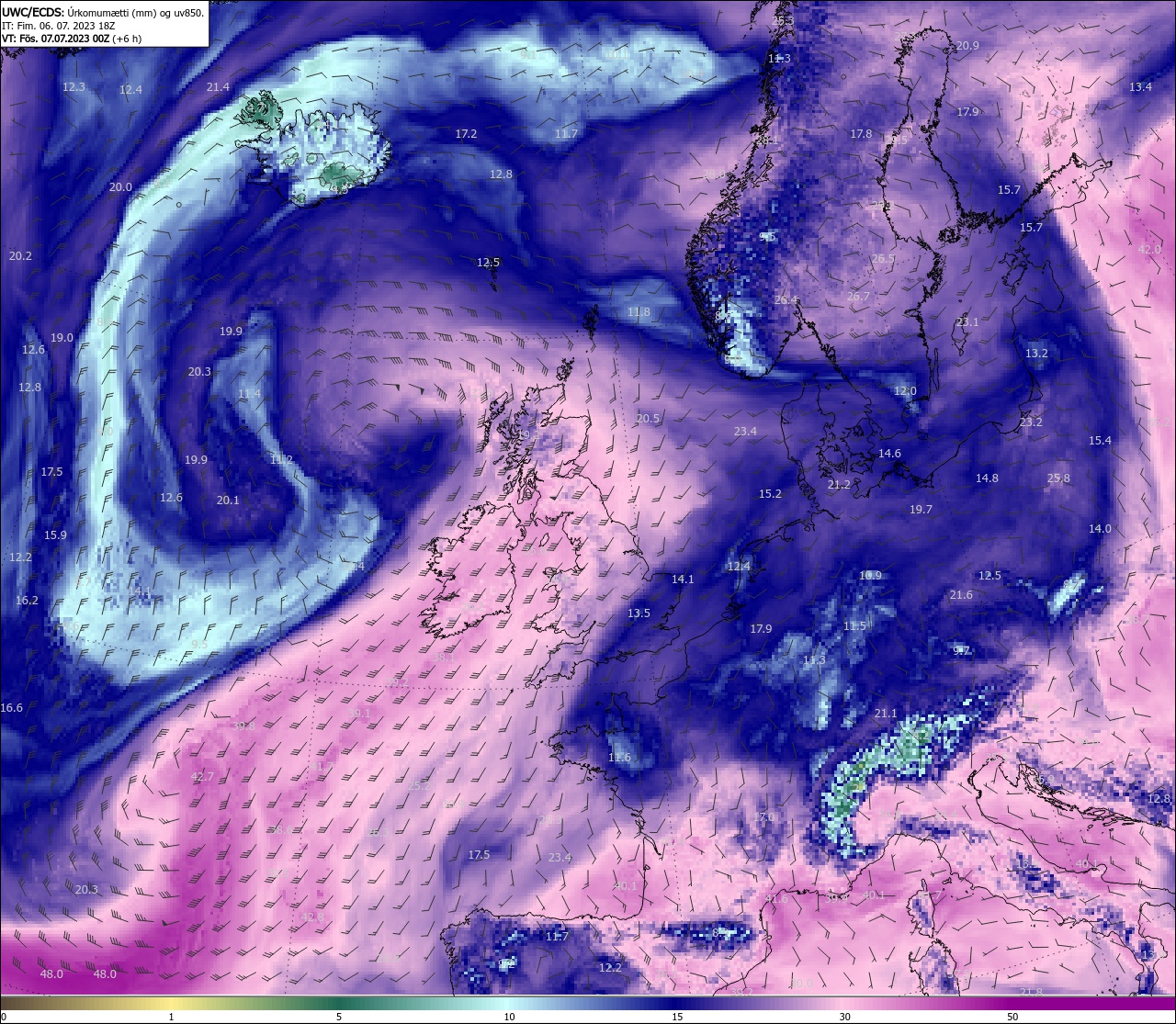The image size is (1176, 1024).
Task: Click the value 23.1 over Sweden
Action: point(967,322)
